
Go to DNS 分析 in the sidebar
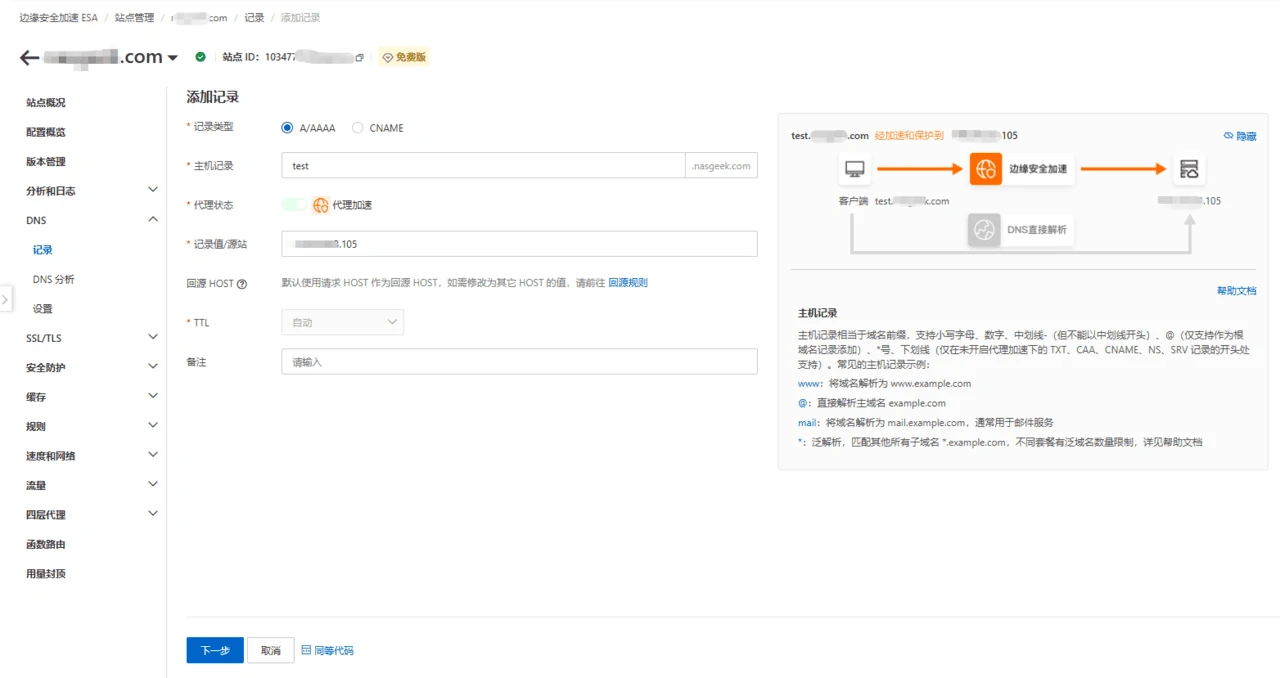coord(53,279)
